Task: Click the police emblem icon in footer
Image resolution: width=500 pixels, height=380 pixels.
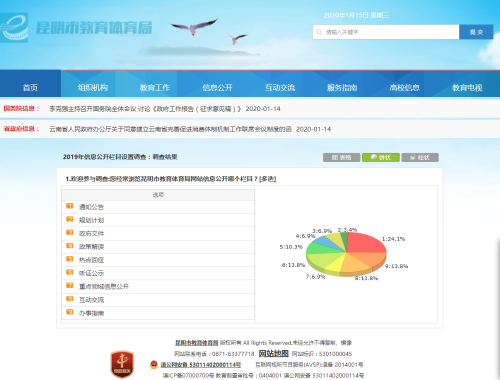Action: 154,364
